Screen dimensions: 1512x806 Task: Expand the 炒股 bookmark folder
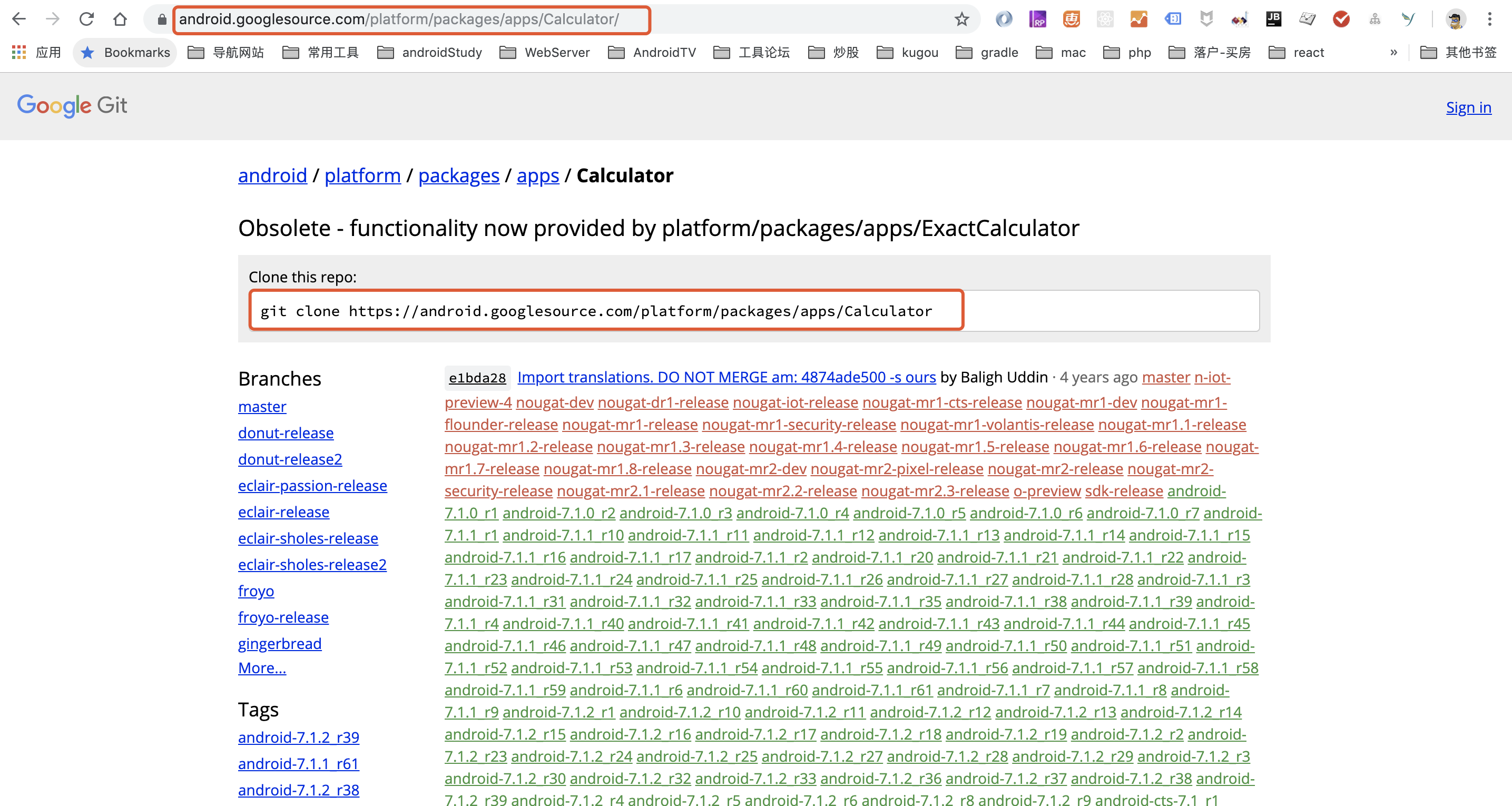(x=833, y=53)
